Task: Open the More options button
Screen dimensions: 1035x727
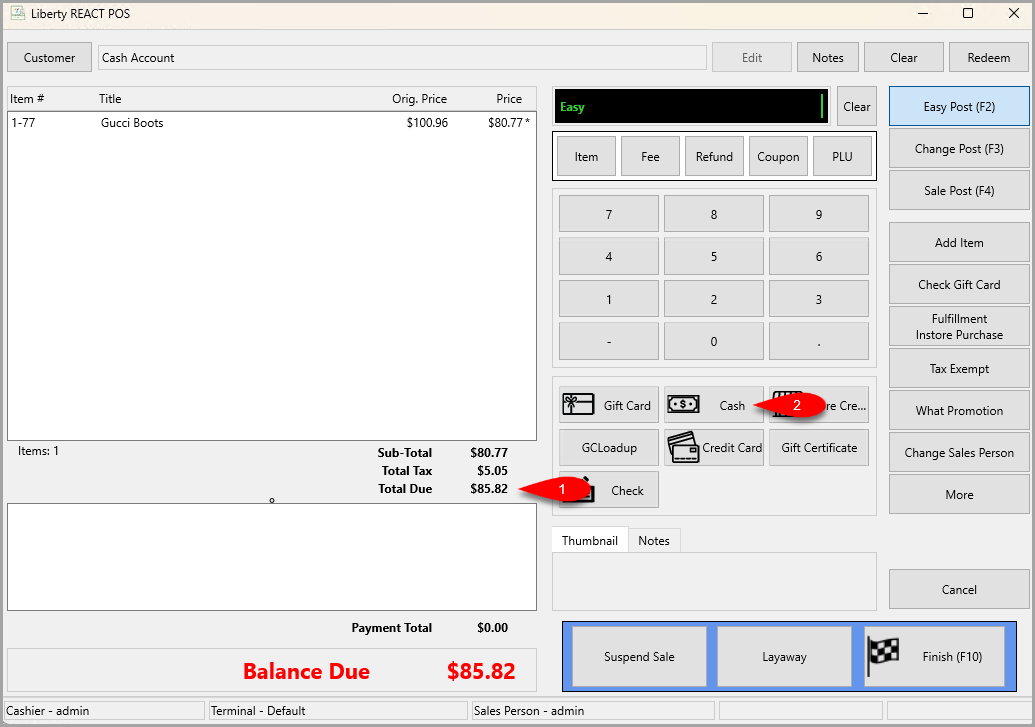Action: click(x=959, y=495)
